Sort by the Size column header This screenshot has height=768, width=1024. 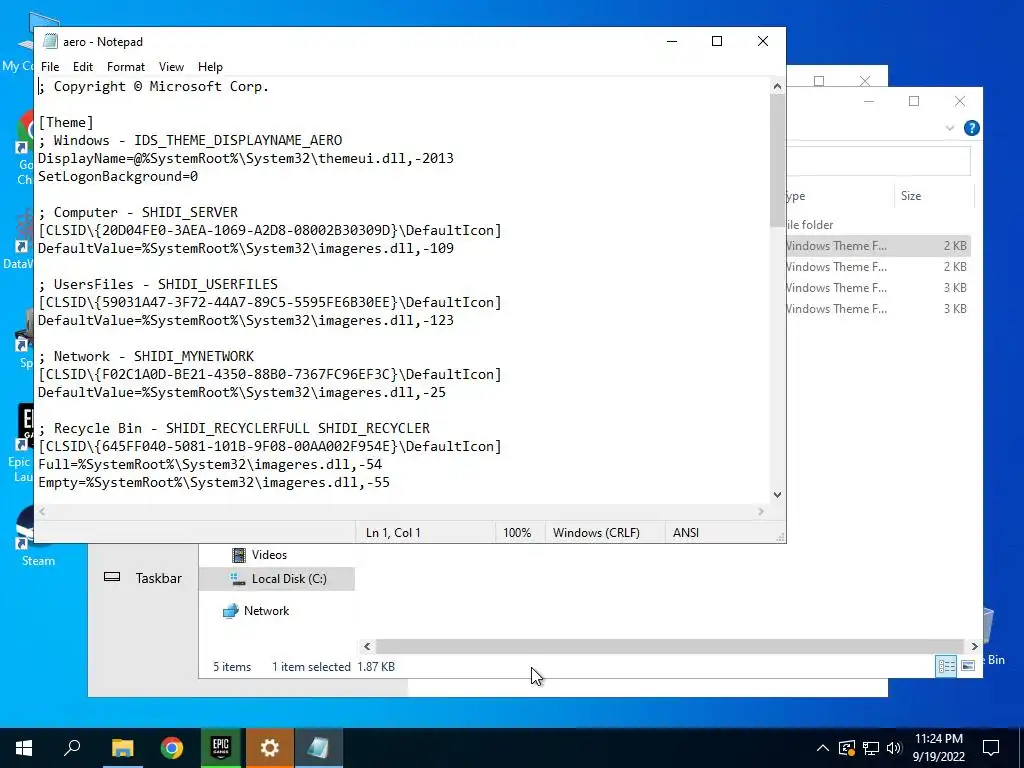click(x=934, y=195)
